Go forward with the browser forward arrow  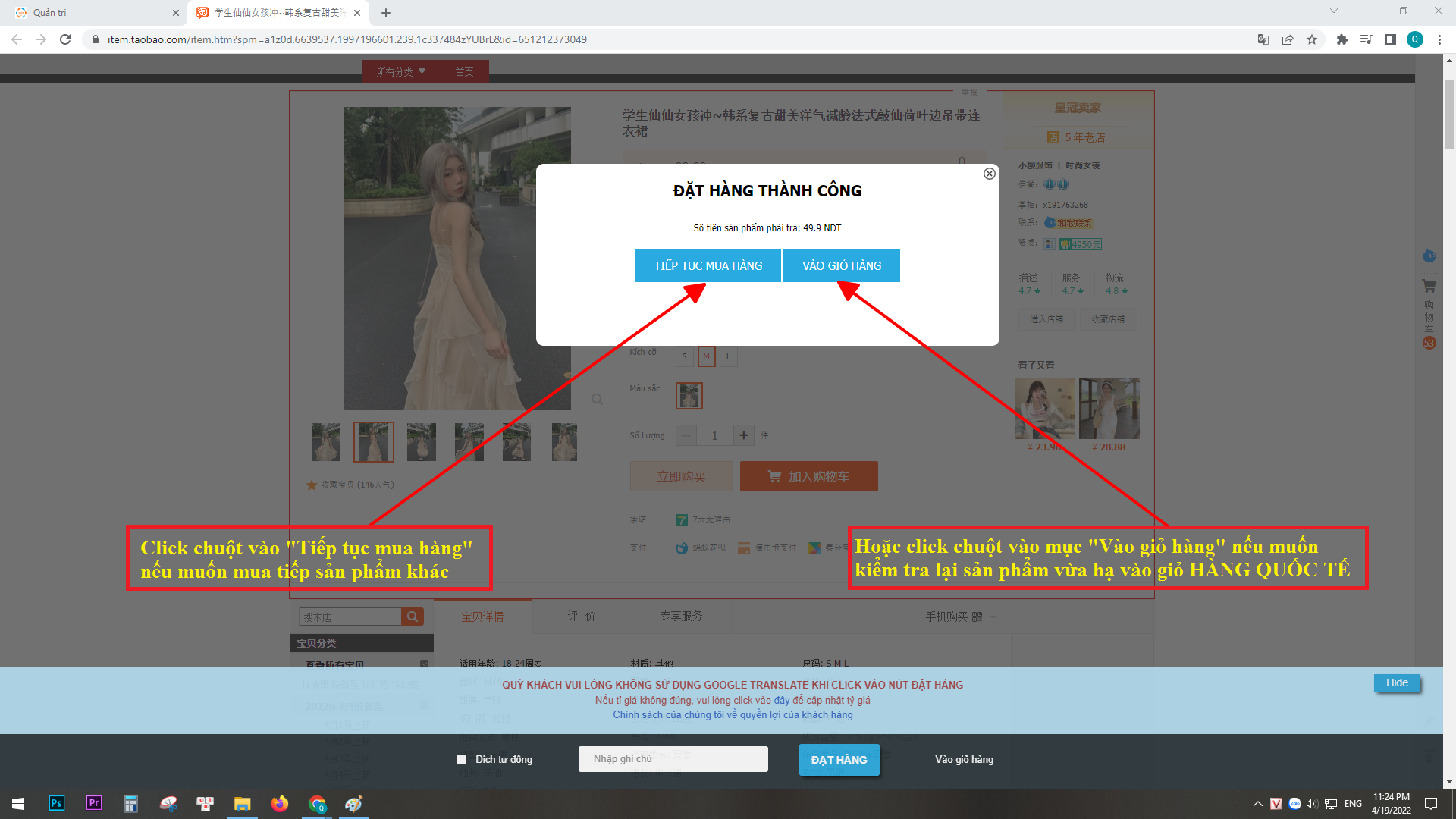[x=41, y=39]
